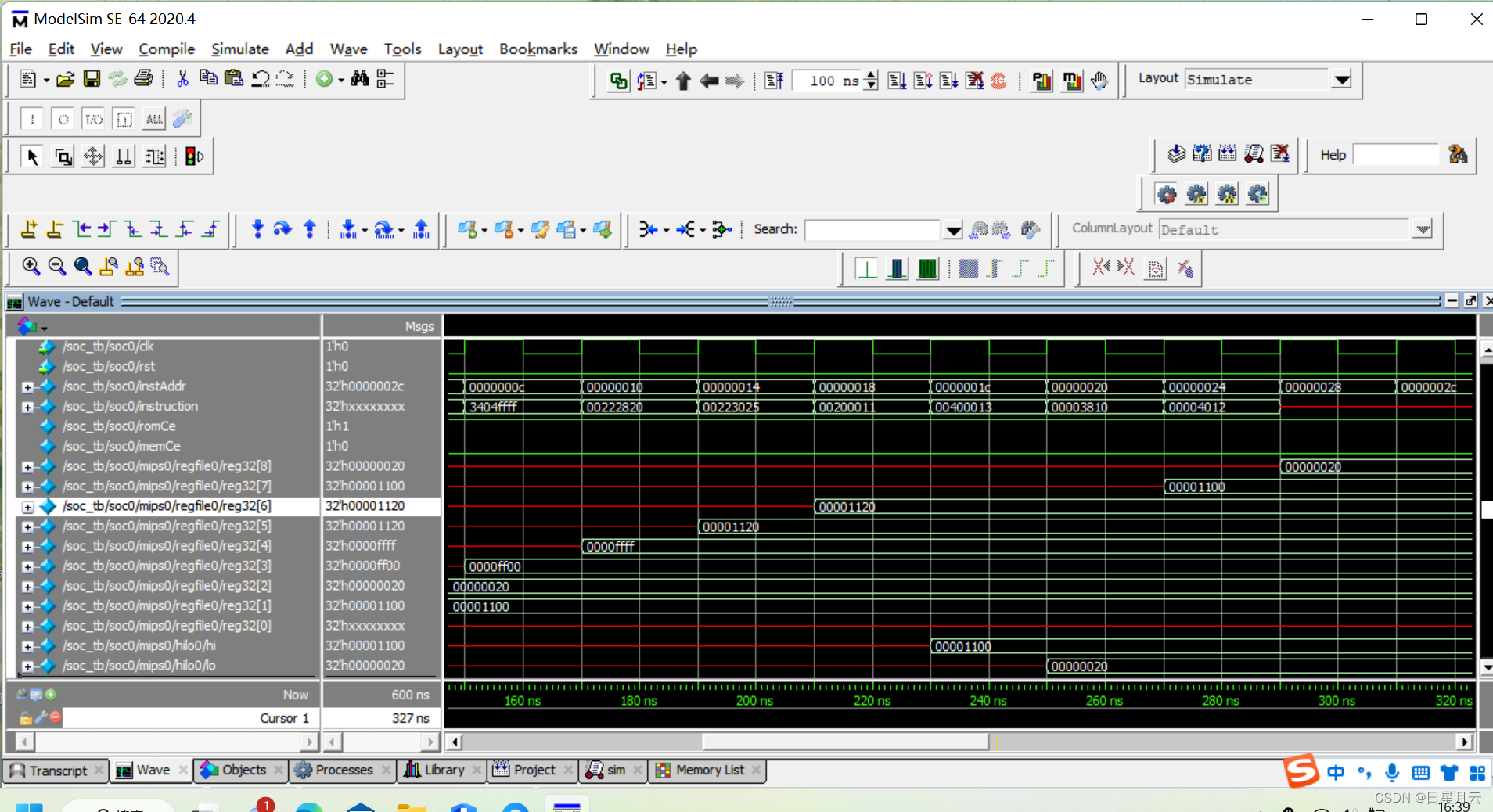Open the Layout Simulate dropdown

(x=1342, y=79)
